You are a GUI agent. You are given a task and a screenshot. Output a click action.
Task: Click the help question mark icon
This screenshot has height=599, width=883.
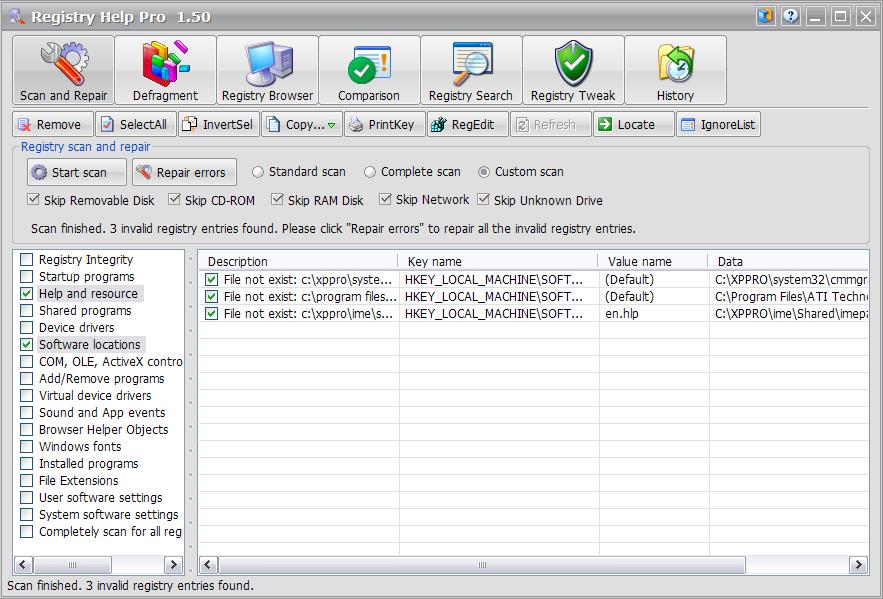(791, 16)
